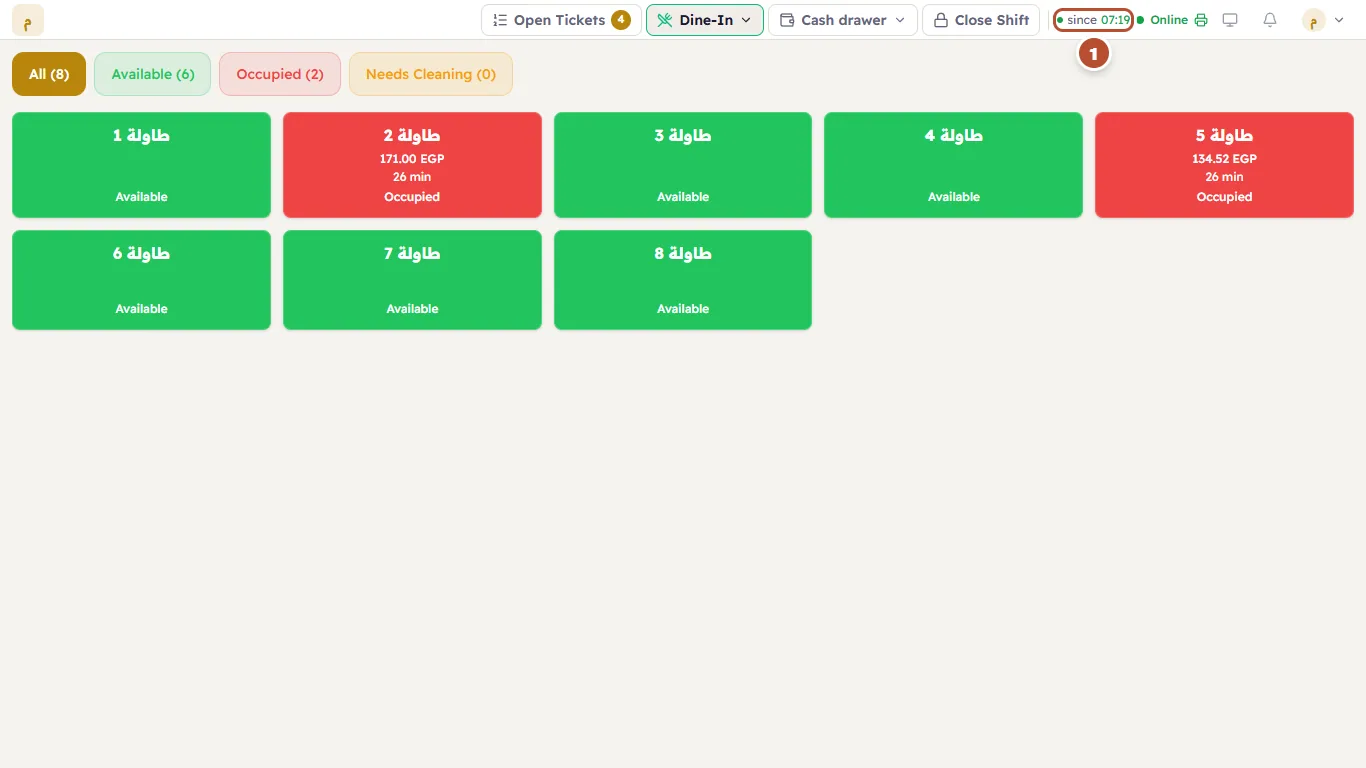Open the user profile avatar menu
Viewport: 1366px width, 768px height.
(1322, 20)
